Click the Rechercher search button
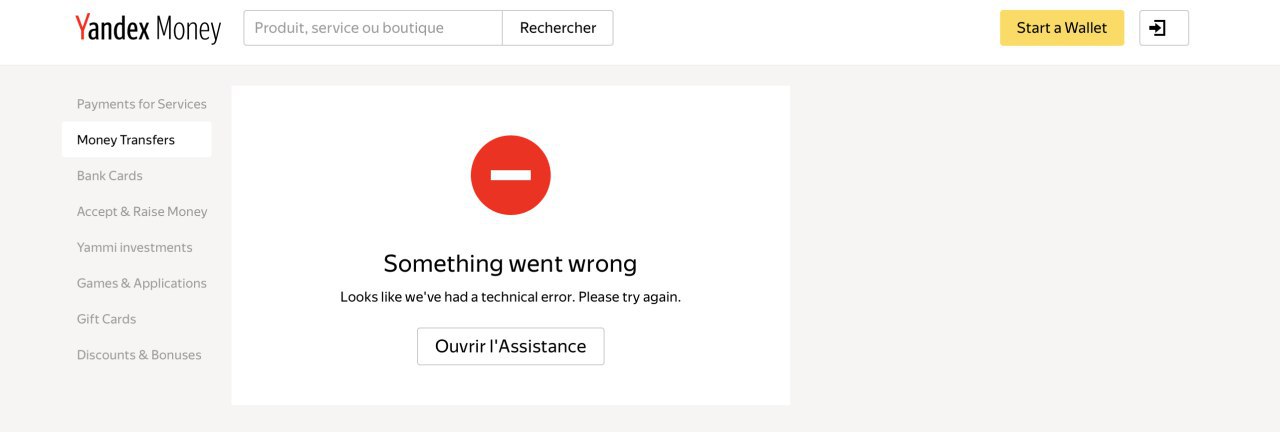 558,28
